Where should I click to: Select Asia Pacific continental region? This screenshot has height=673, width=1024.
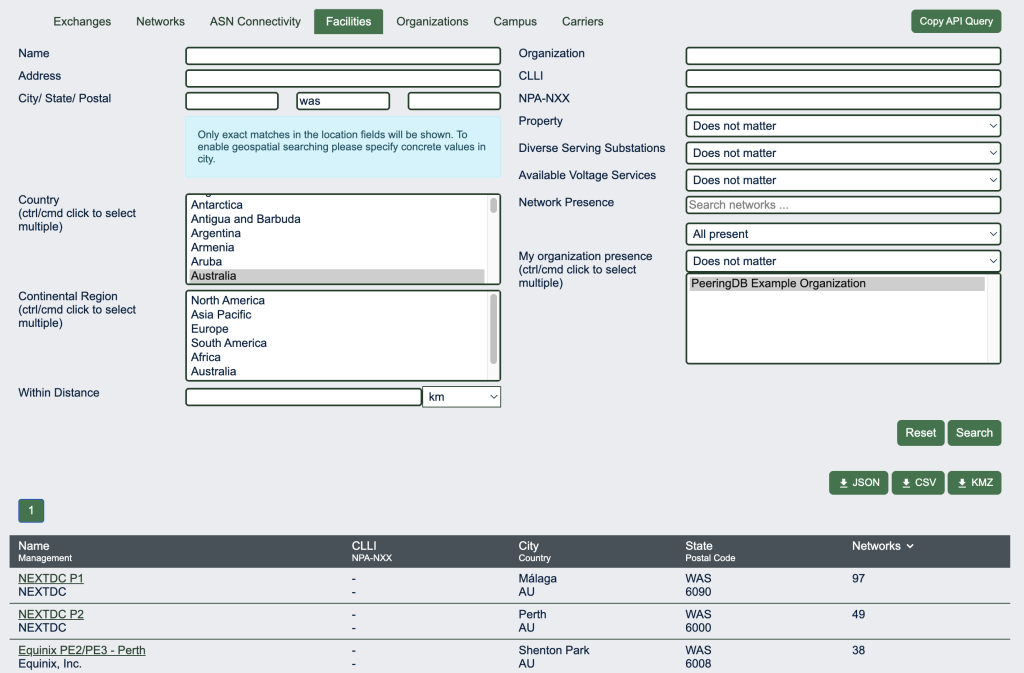click(336, 315)
